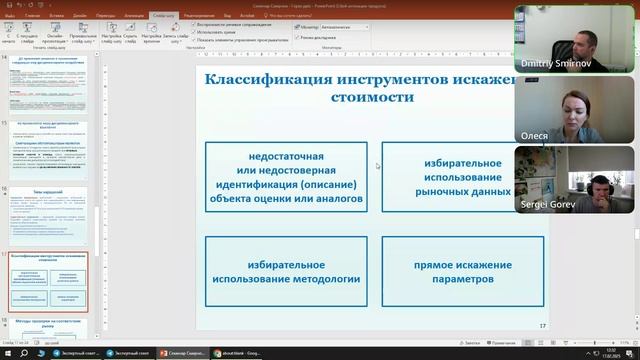Click the start from beginning quick access icon
Image resolution: width=640 pixels, height=360 pixels.
point(41,5)
